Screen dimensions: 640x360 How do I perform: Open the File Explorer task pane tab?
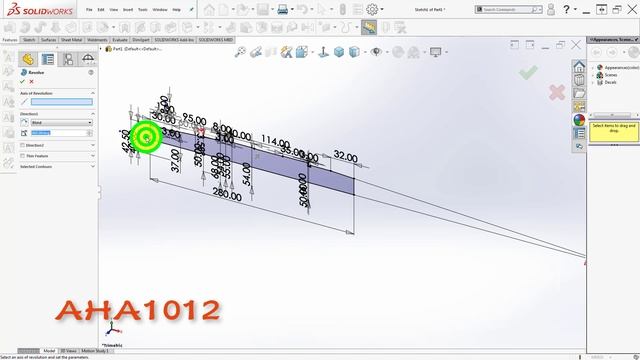pos(579,93)
